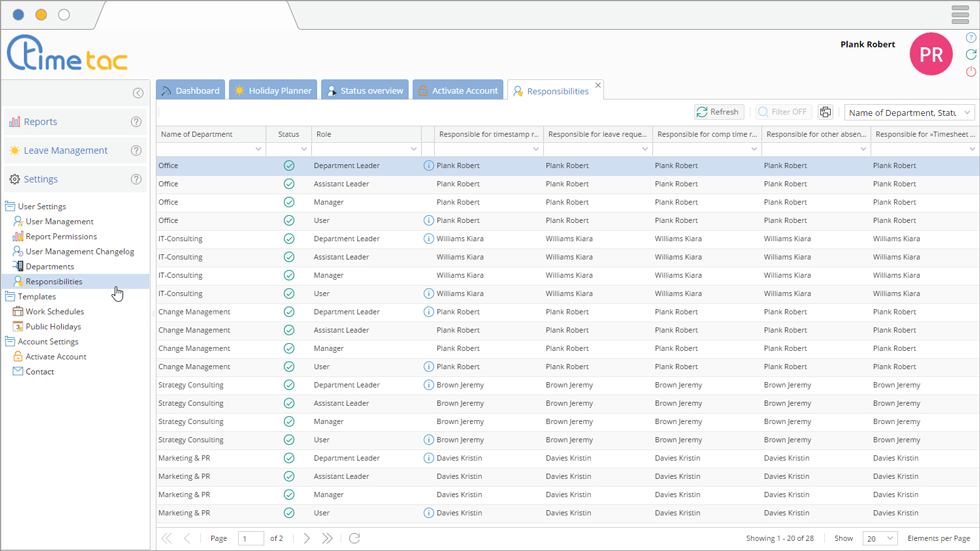
Task: Click the red power/logout icon
Action: [970, 72]
